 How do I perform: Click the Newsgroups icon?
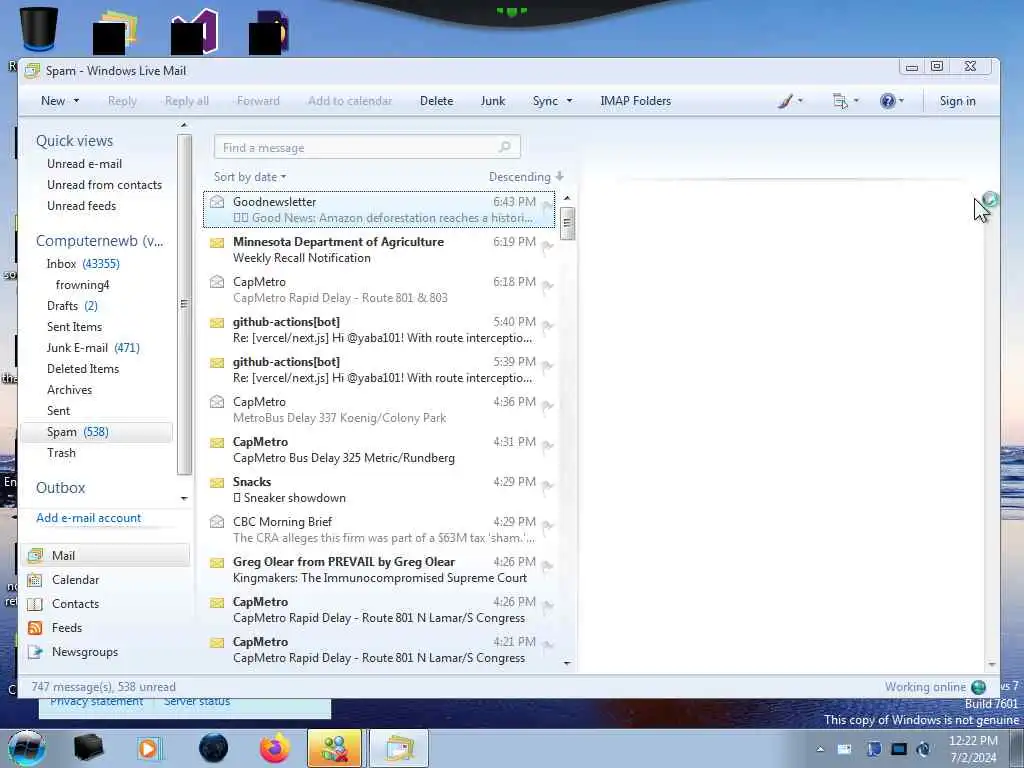pyautogui.click(x=35, y=652)
